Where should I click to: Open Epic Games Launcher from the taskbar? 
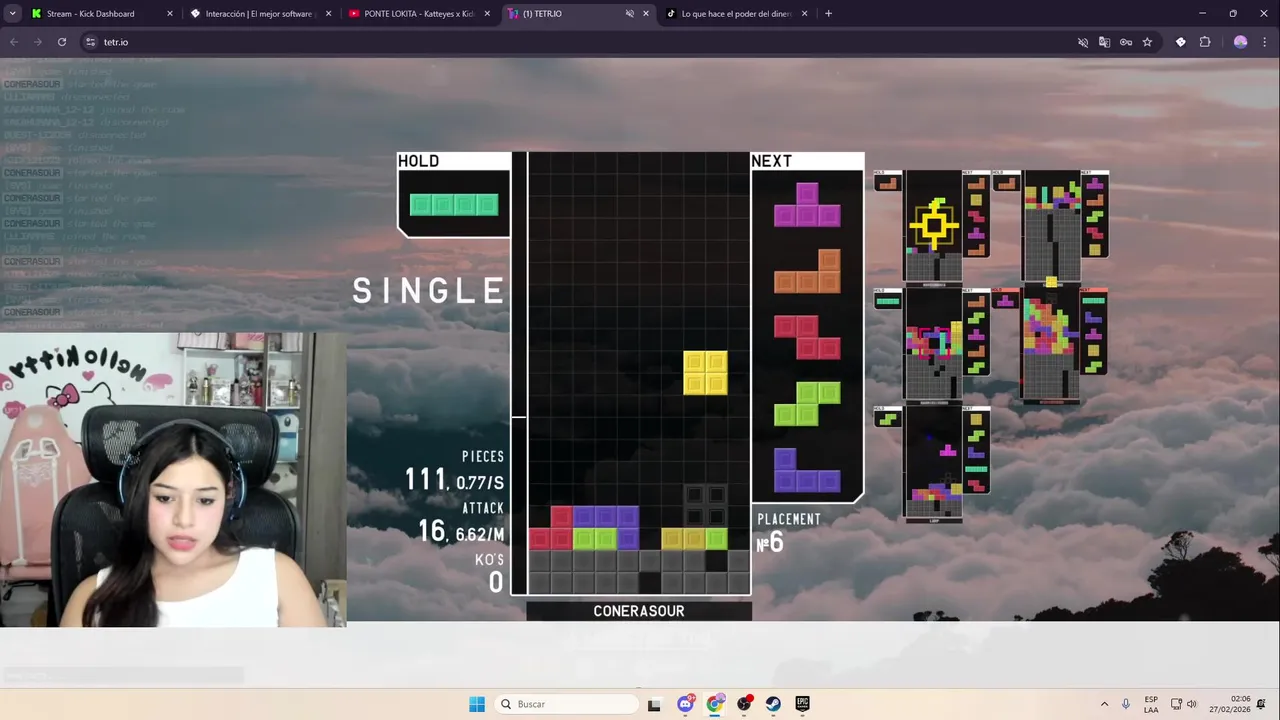(x=802, y=704)
